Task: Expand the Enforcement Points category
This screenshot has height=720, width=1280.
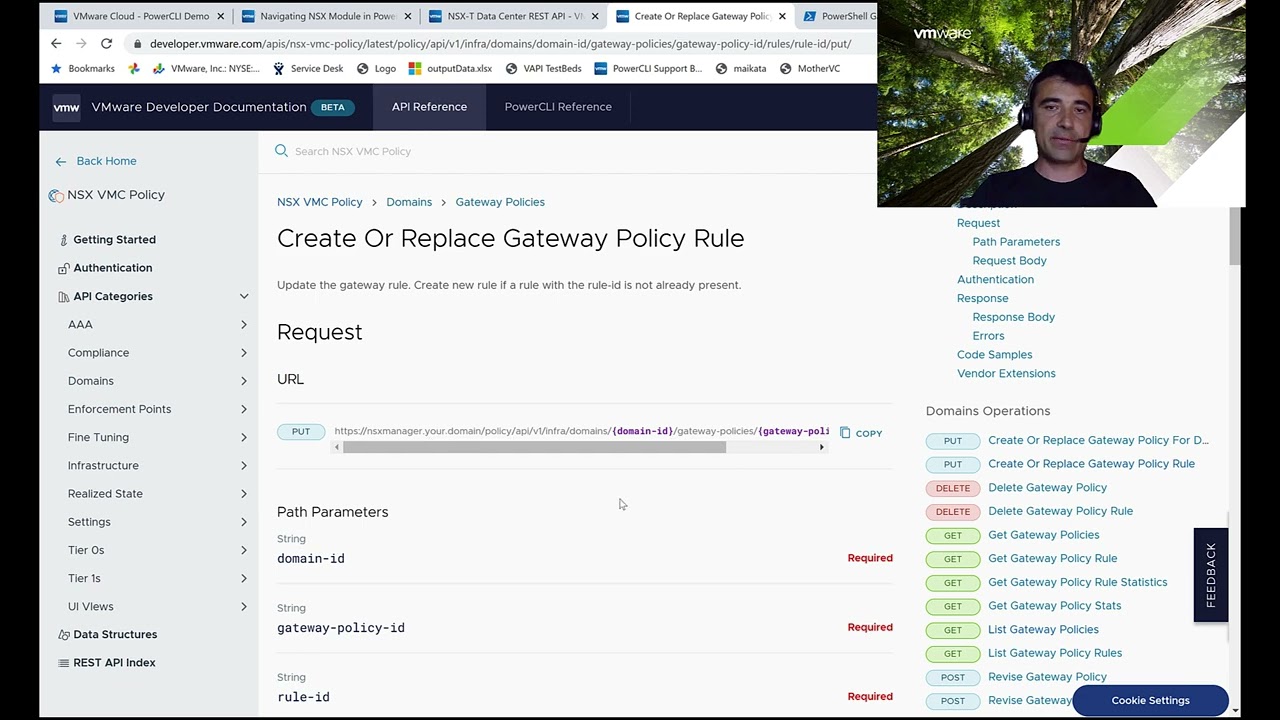Action: pos(244,409)
